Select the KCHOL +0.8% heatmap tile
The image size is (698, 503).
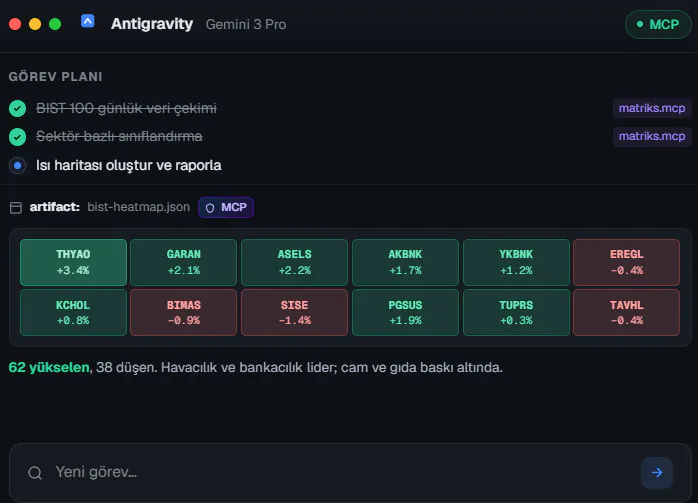(73, 312)
